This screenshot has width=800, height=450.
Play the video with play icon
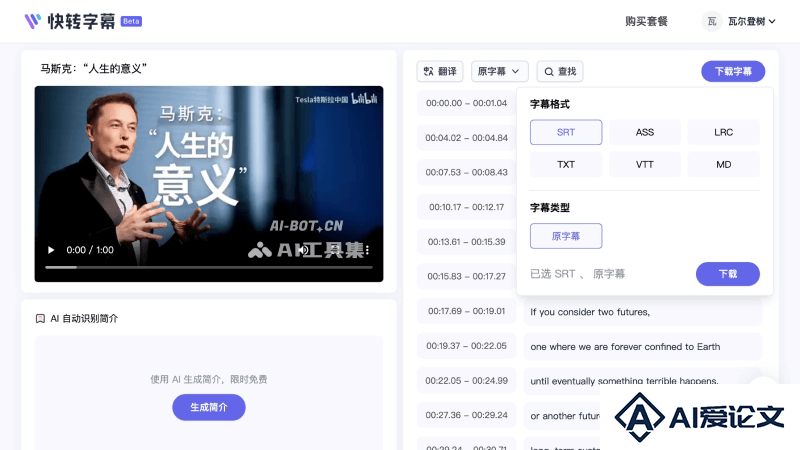pyautogui.click(x=51, y=250)
